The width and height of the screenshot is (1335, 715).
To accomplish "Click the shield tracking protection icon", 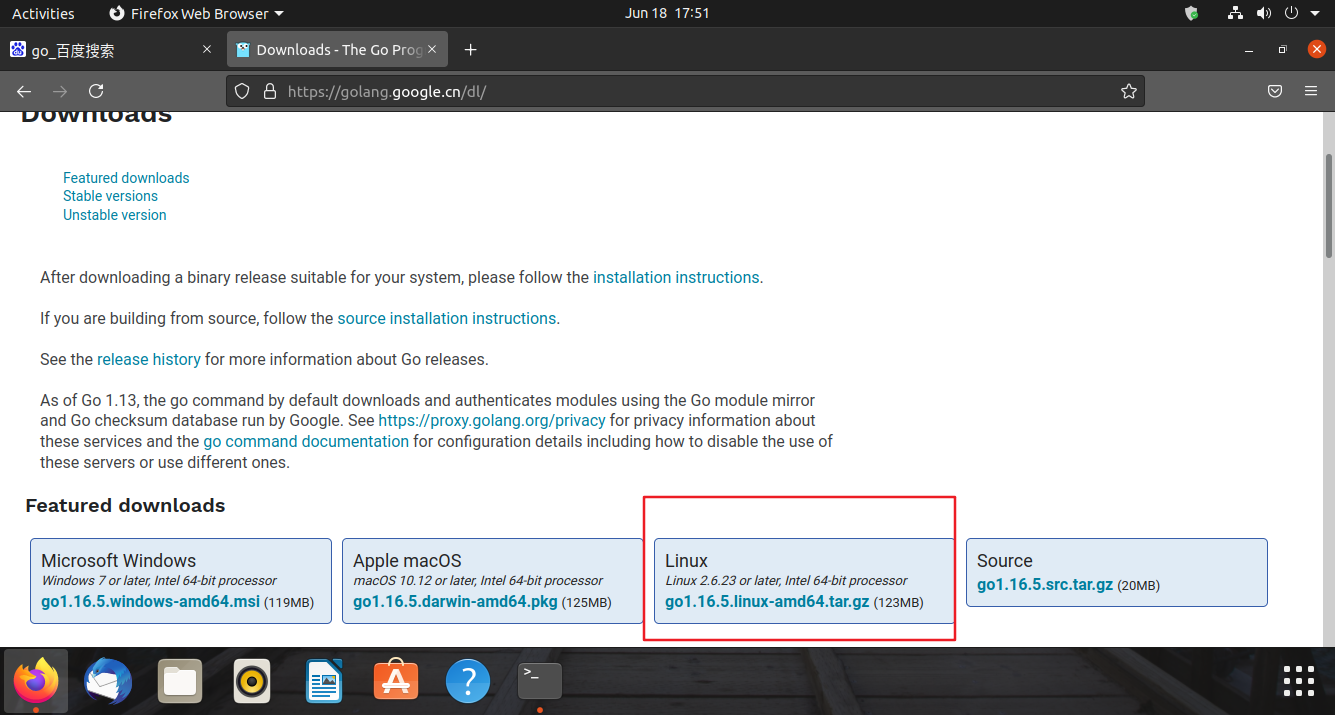I will [x=241, y=91].
